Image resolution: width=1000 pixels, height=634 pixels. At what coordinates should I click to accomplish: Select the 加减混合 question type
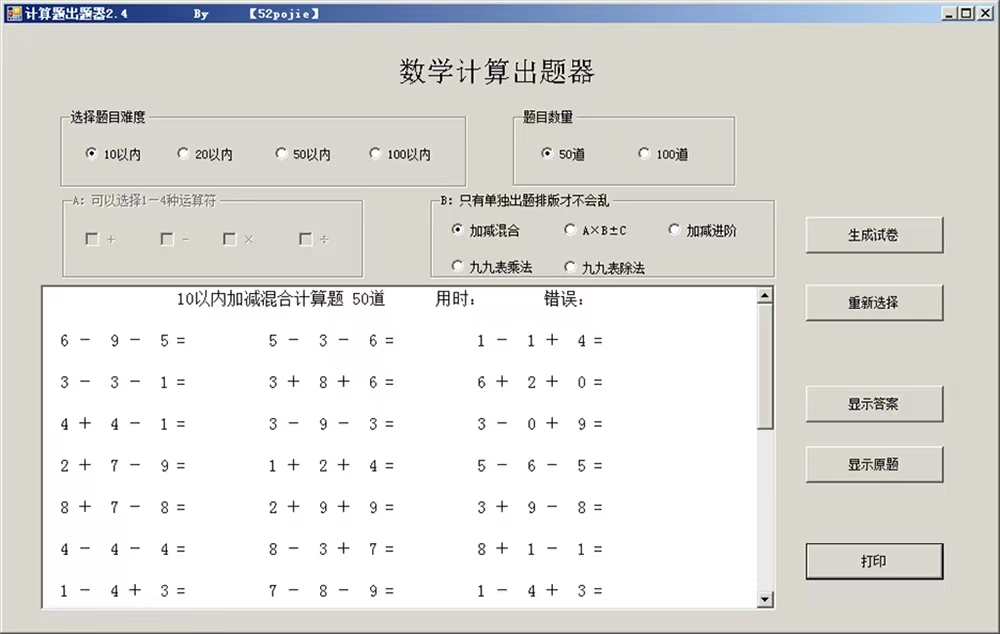pyautogui.click(x=457, y=230)
